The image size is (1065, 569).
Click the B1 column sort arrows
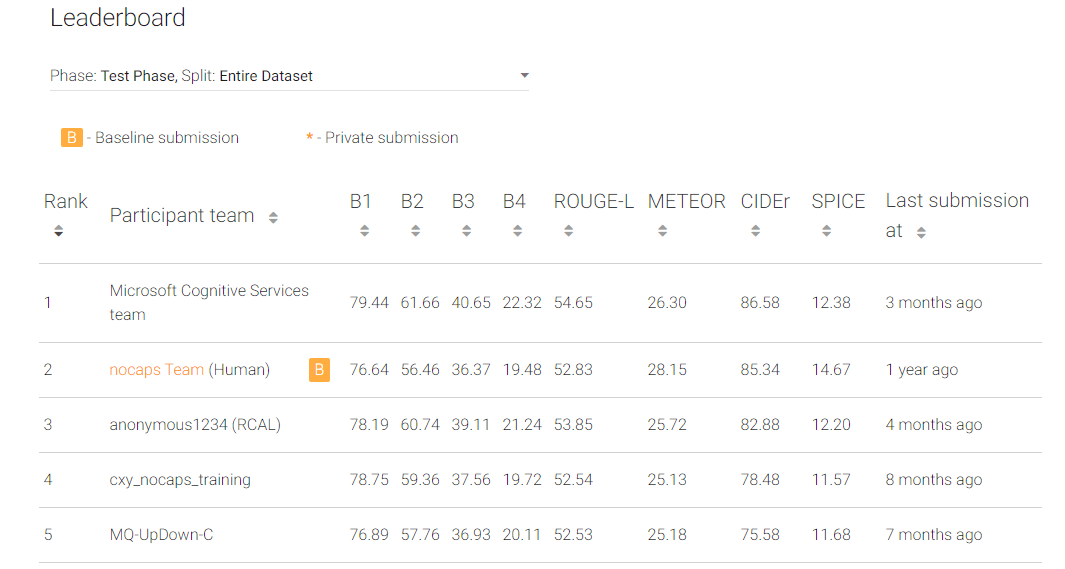tap(365, 231)
